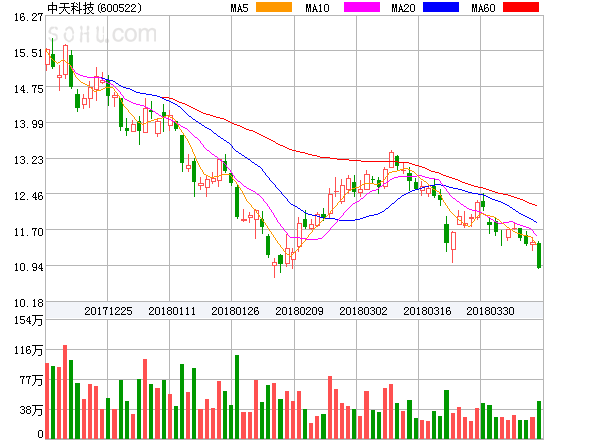This screenshot has height=440, width=600.
Task: Click the red MA60 legend swatch
Action: 521,7
